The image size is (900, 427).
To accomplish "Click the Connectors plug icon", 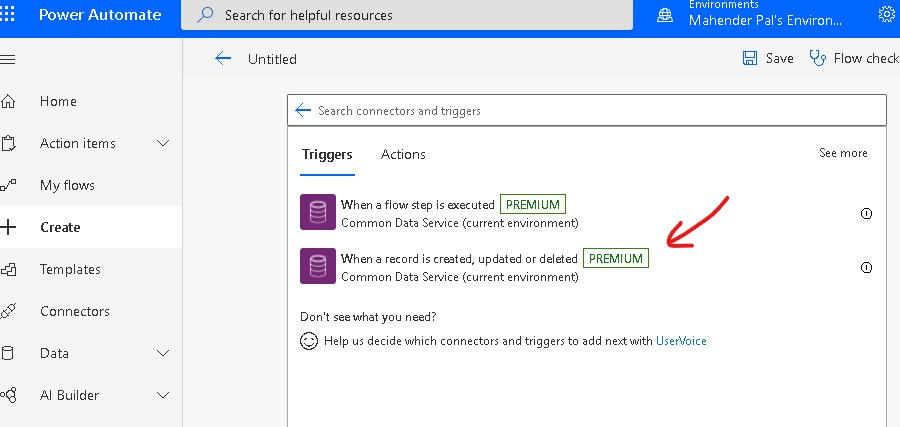I will coord(7,311).
